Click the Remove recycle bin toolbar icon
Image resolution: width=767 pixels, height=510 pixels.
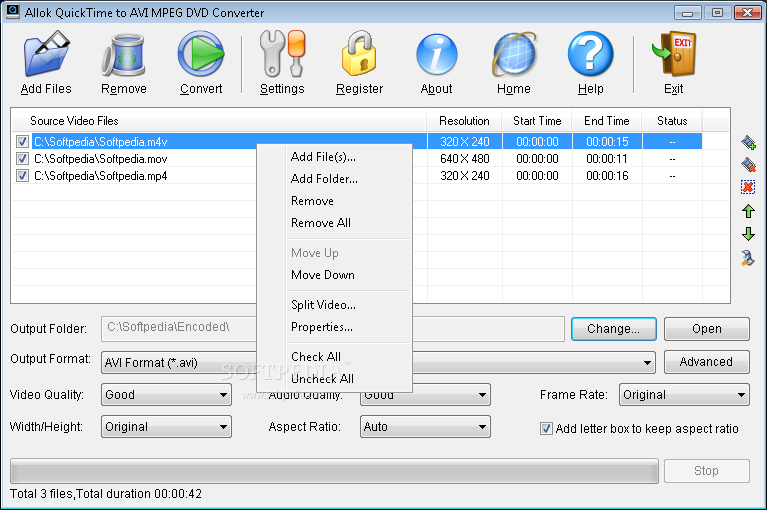[x=124, y=55]
